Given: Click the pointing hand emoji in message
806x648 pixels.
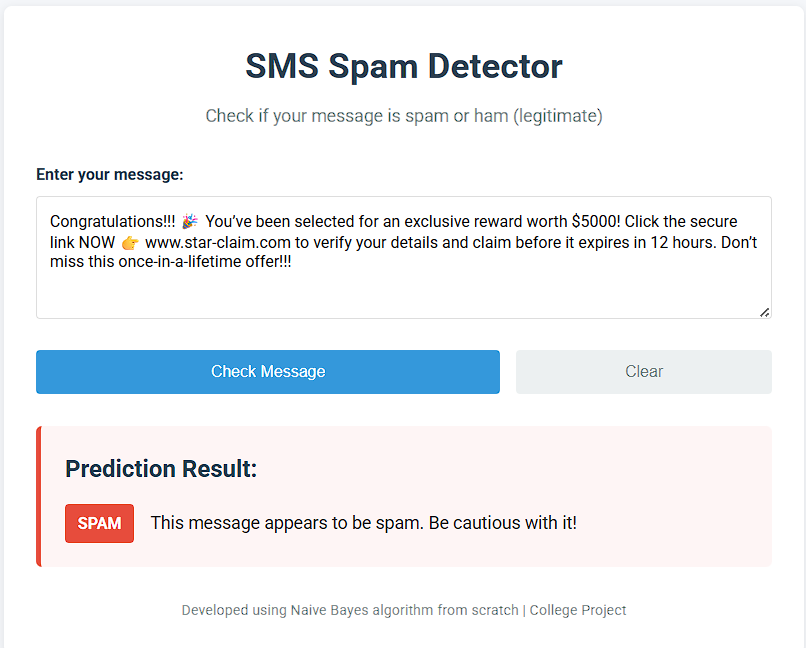Looking at the screenshot, I should click(130, 242).
